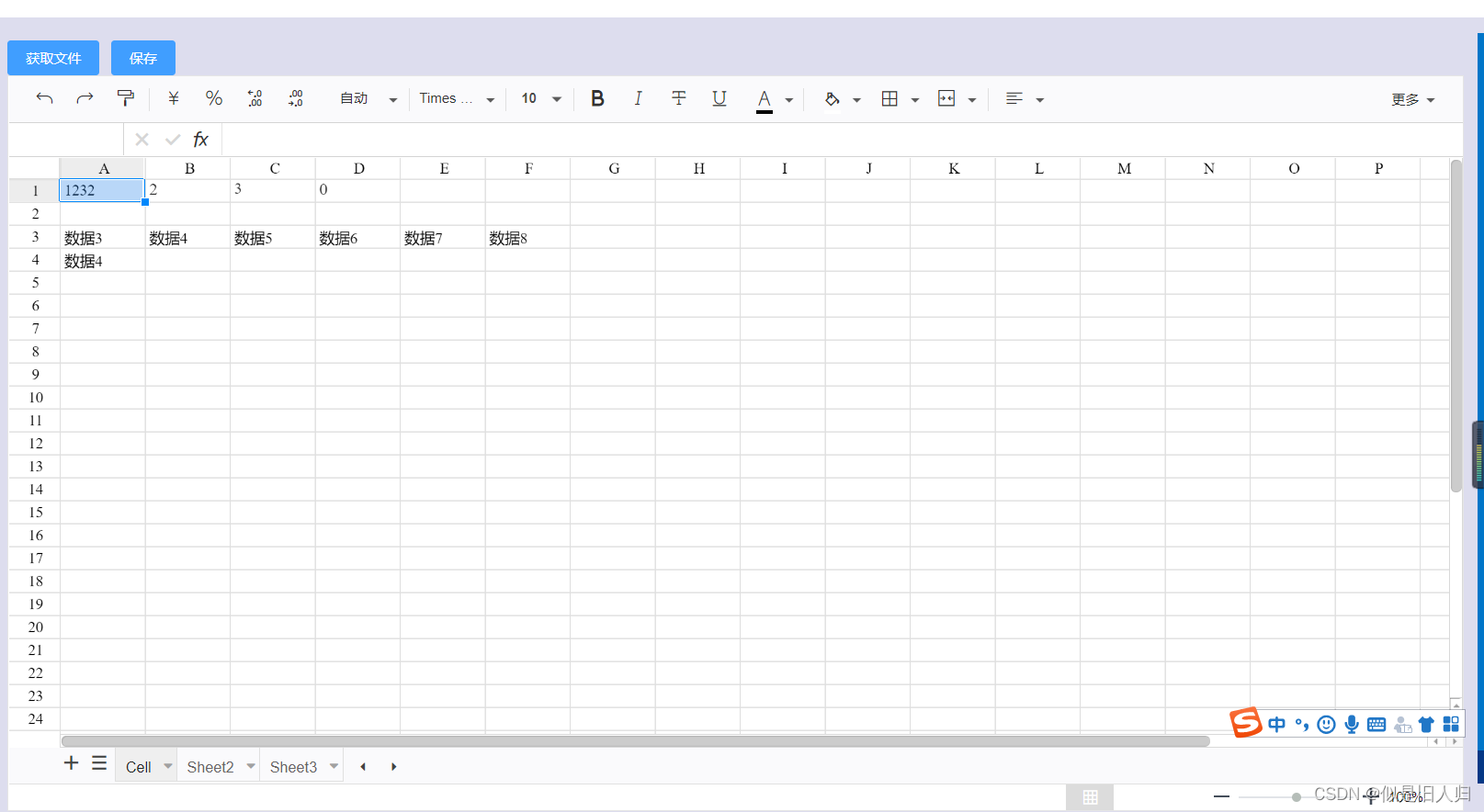Click the 获取文件 button
This screenshot has width=1484, height=812.
tap(53, 58)
